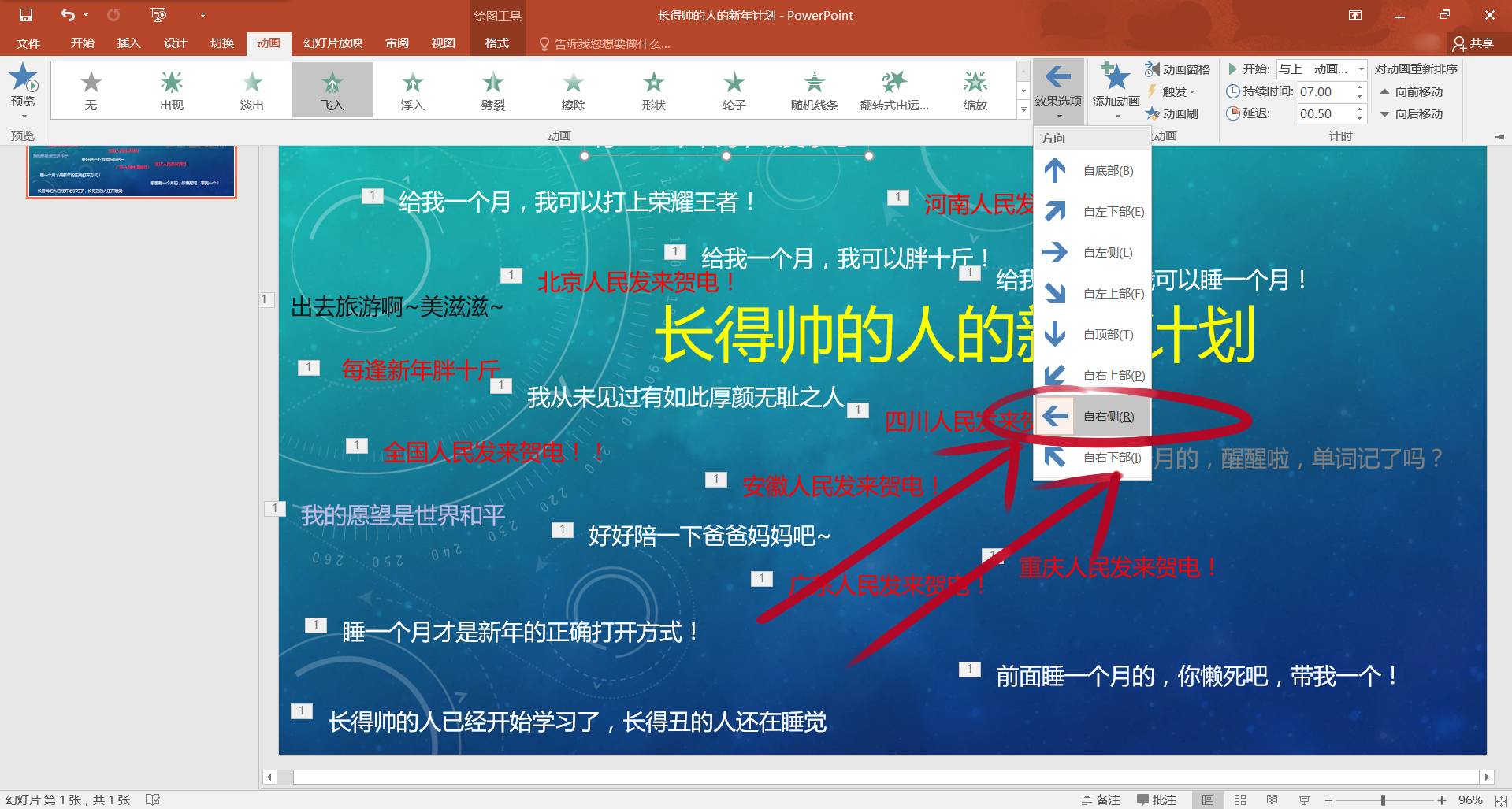Choose direction 自顶部(T)
Screen dimensions: 1512x809
coord(1092,334)
